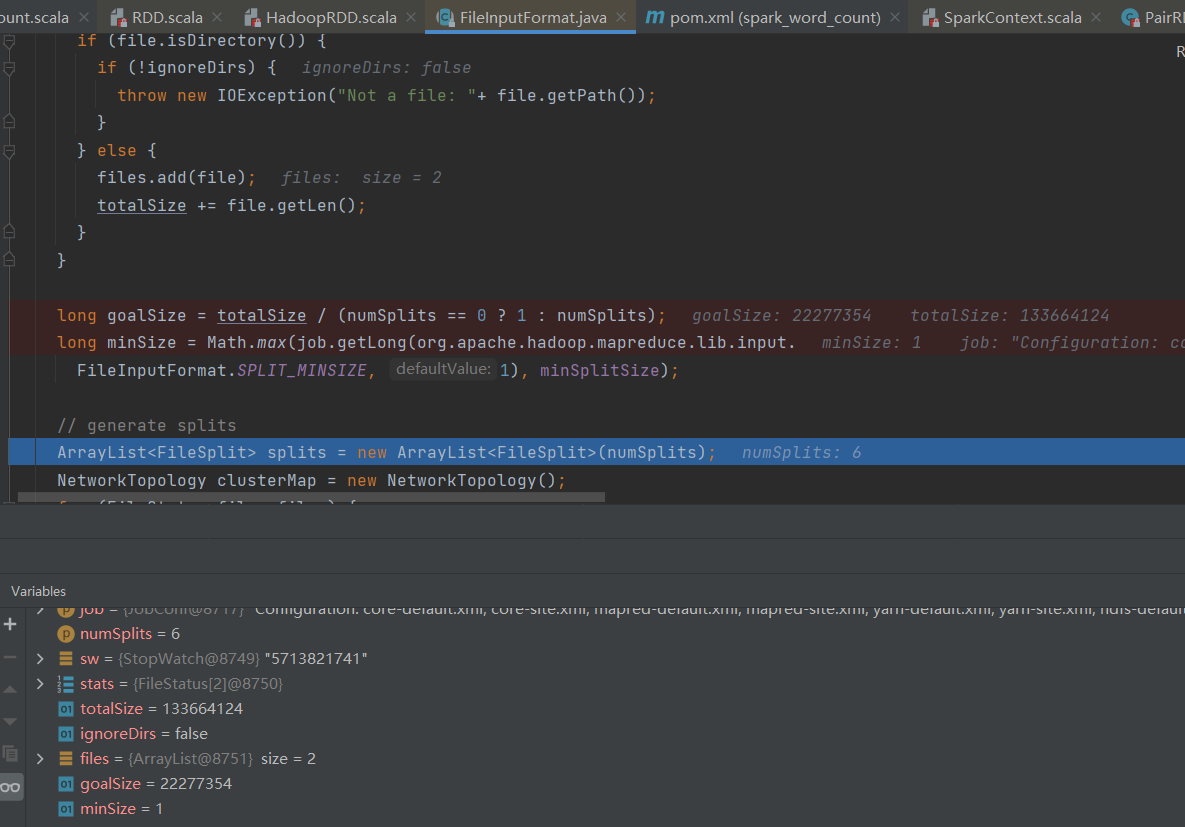1185x827 pixels.
Task: Expand the job JobConf variable node
Action: [x=40, y=609]
